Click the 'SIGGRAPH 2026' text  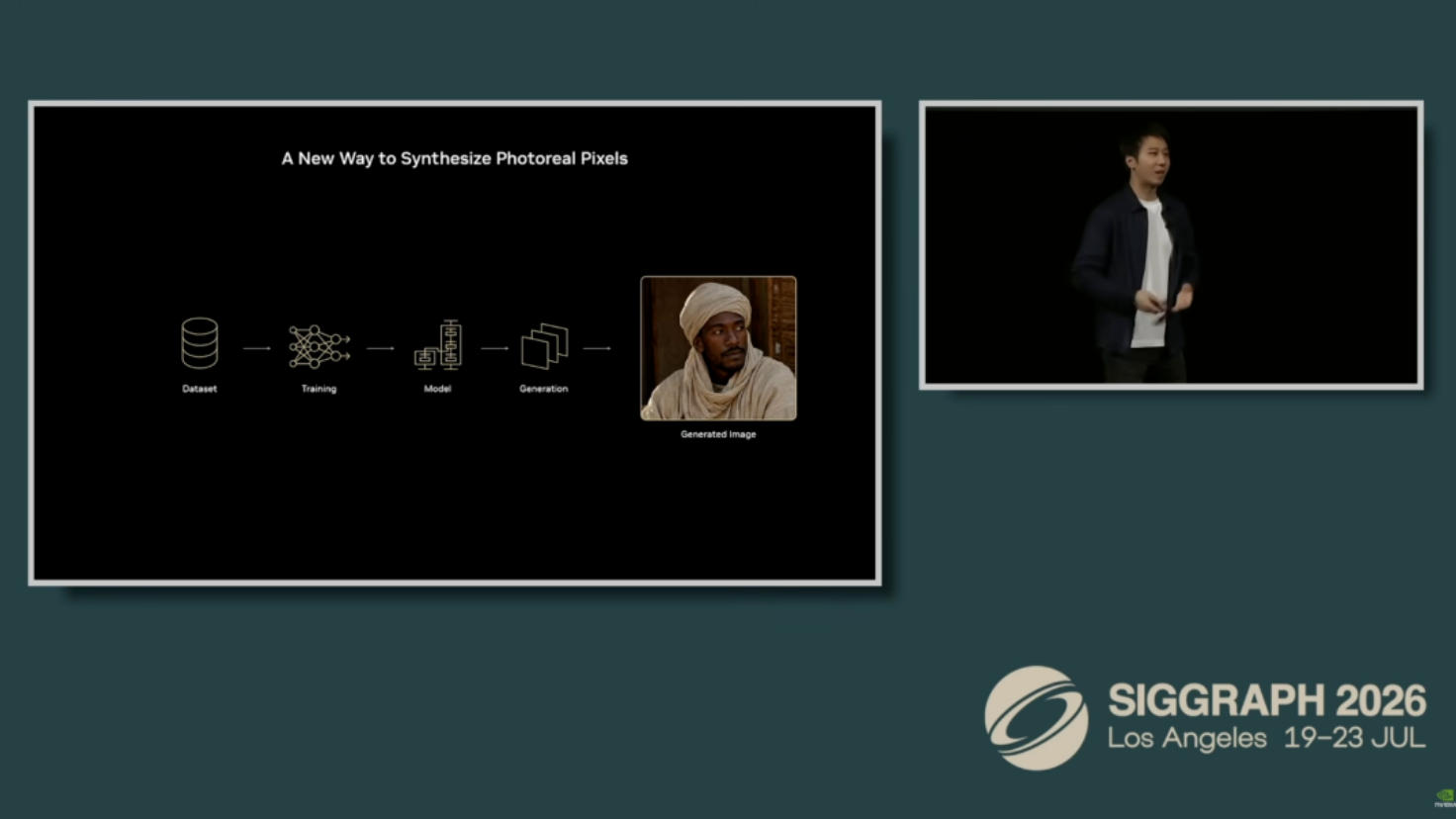pos(1267,700)
